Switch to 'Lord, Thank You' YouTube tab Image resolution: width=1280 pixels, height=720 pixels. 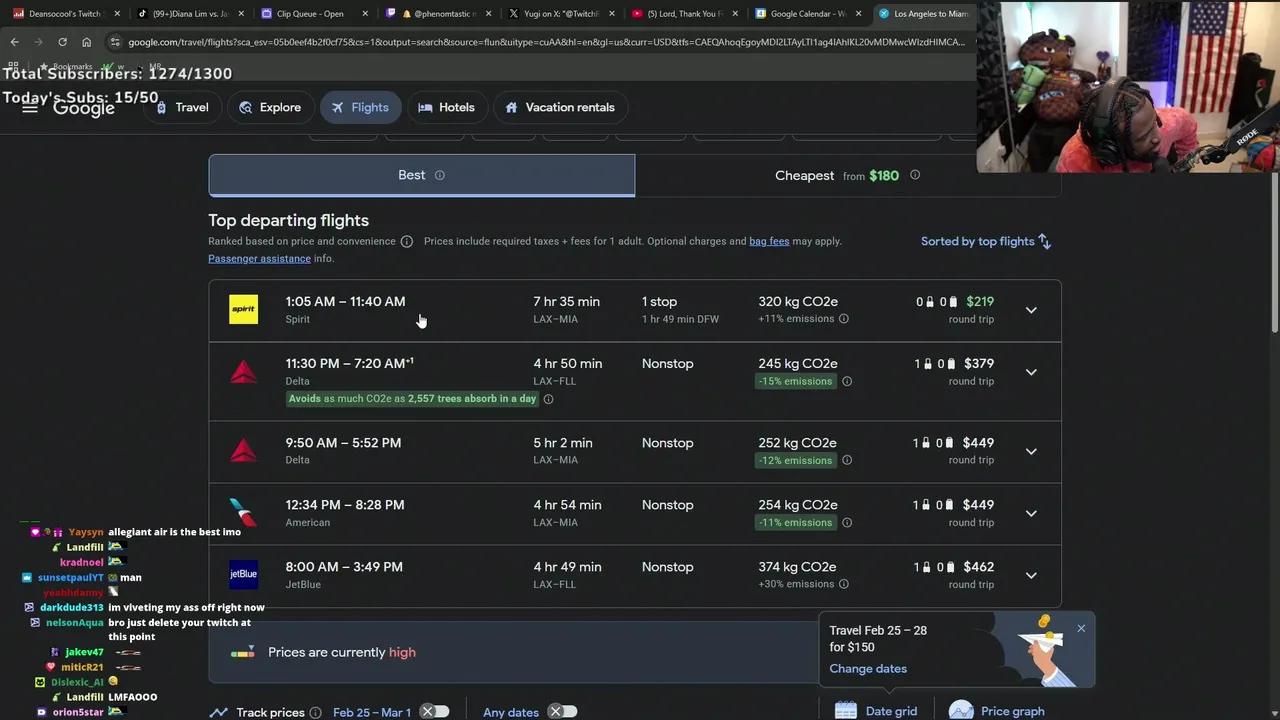coord(684,14)
